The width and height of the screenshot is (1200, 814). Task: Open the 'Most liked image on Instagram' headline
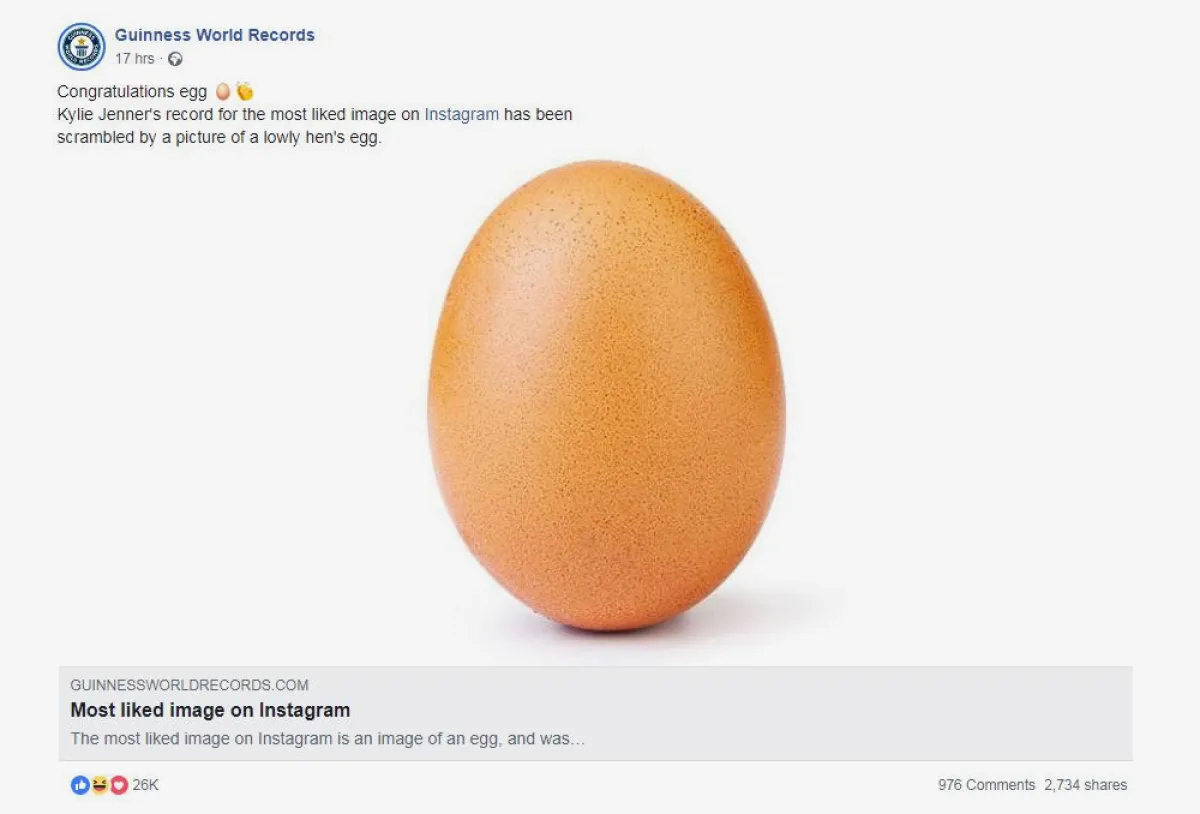[210, 710]
